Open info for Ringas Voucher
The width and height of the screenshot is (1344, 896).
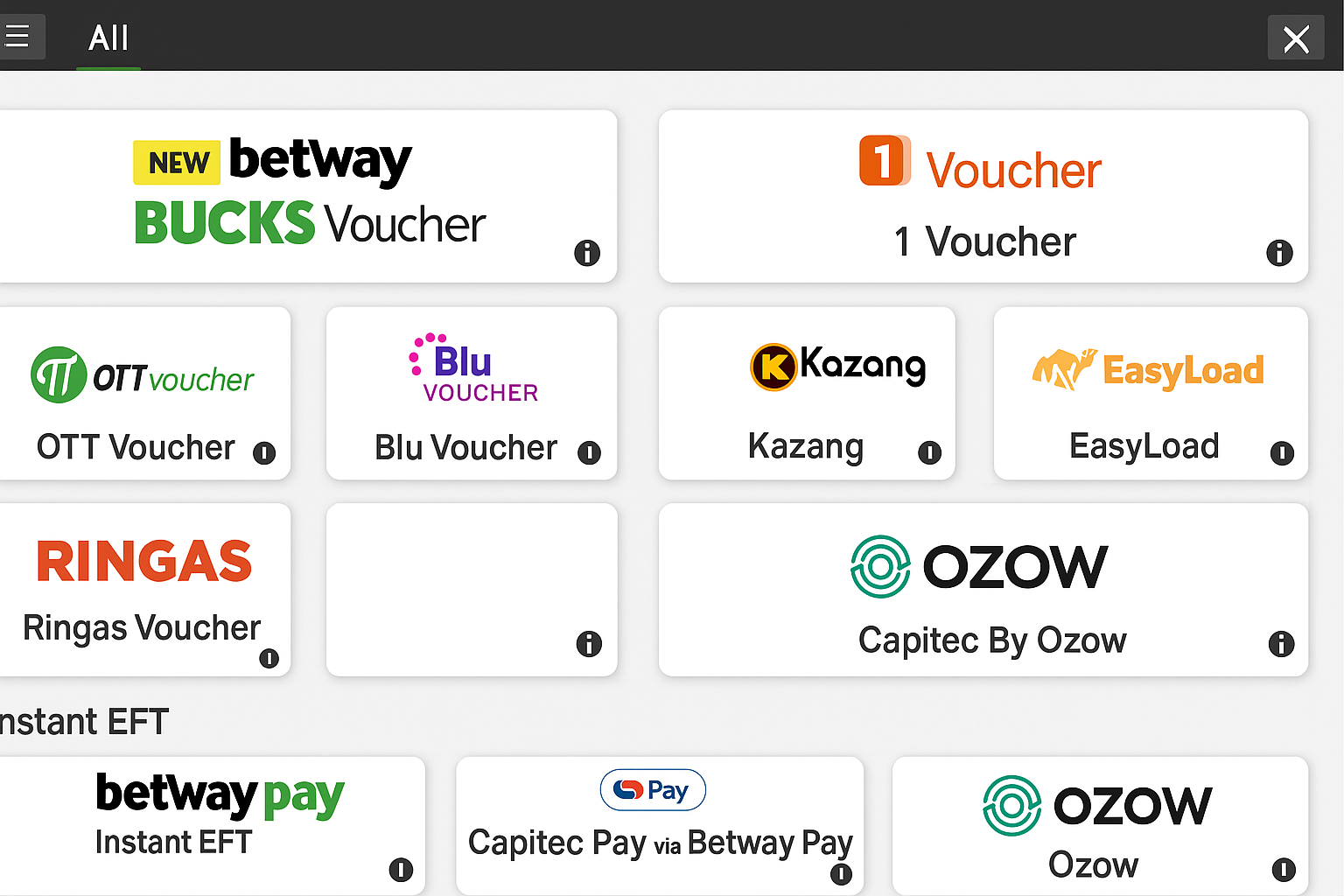click(x=269, y=658)
